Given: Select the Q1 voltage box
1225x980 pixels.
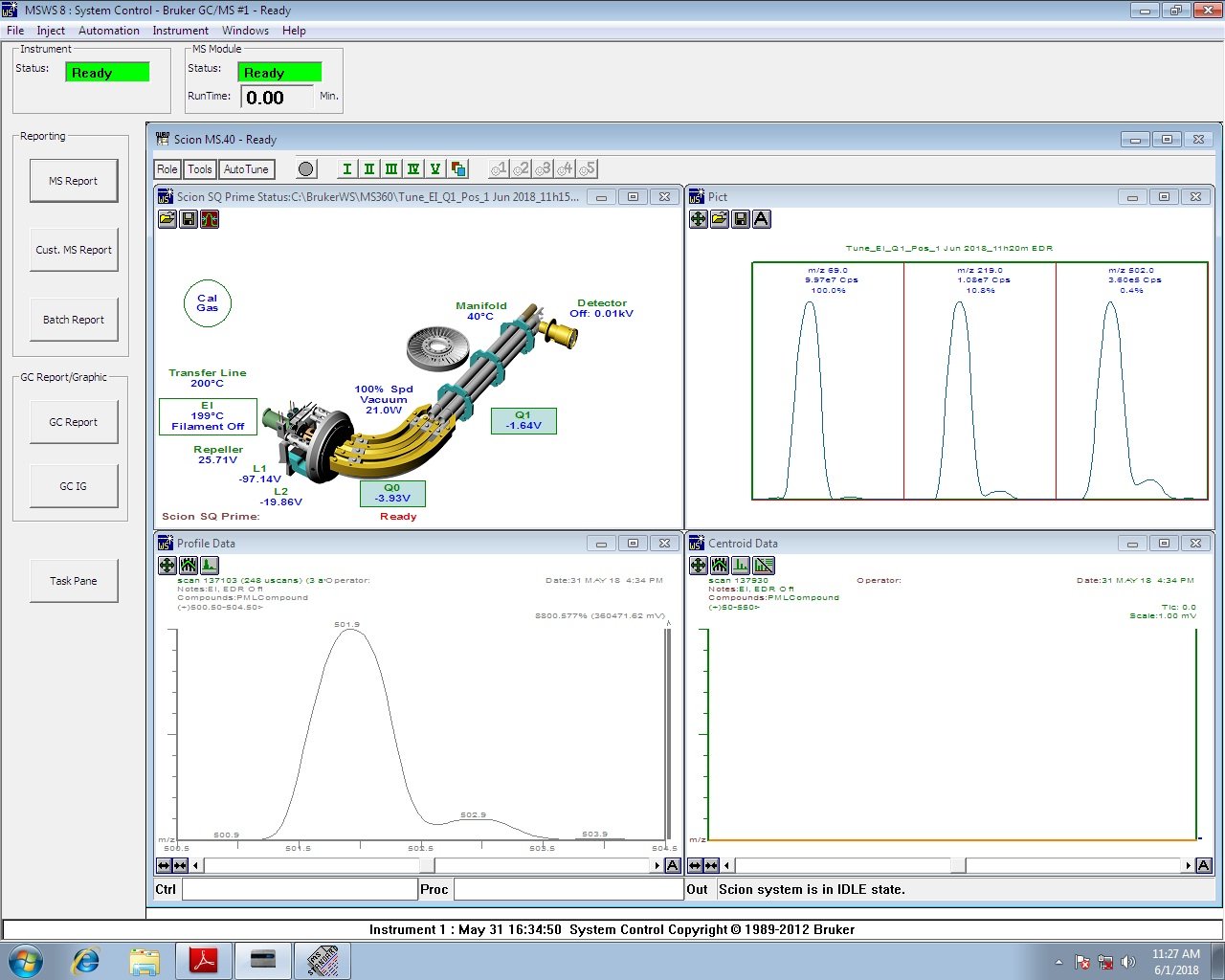Looking at the screenshot, I should tap(523, 421).
